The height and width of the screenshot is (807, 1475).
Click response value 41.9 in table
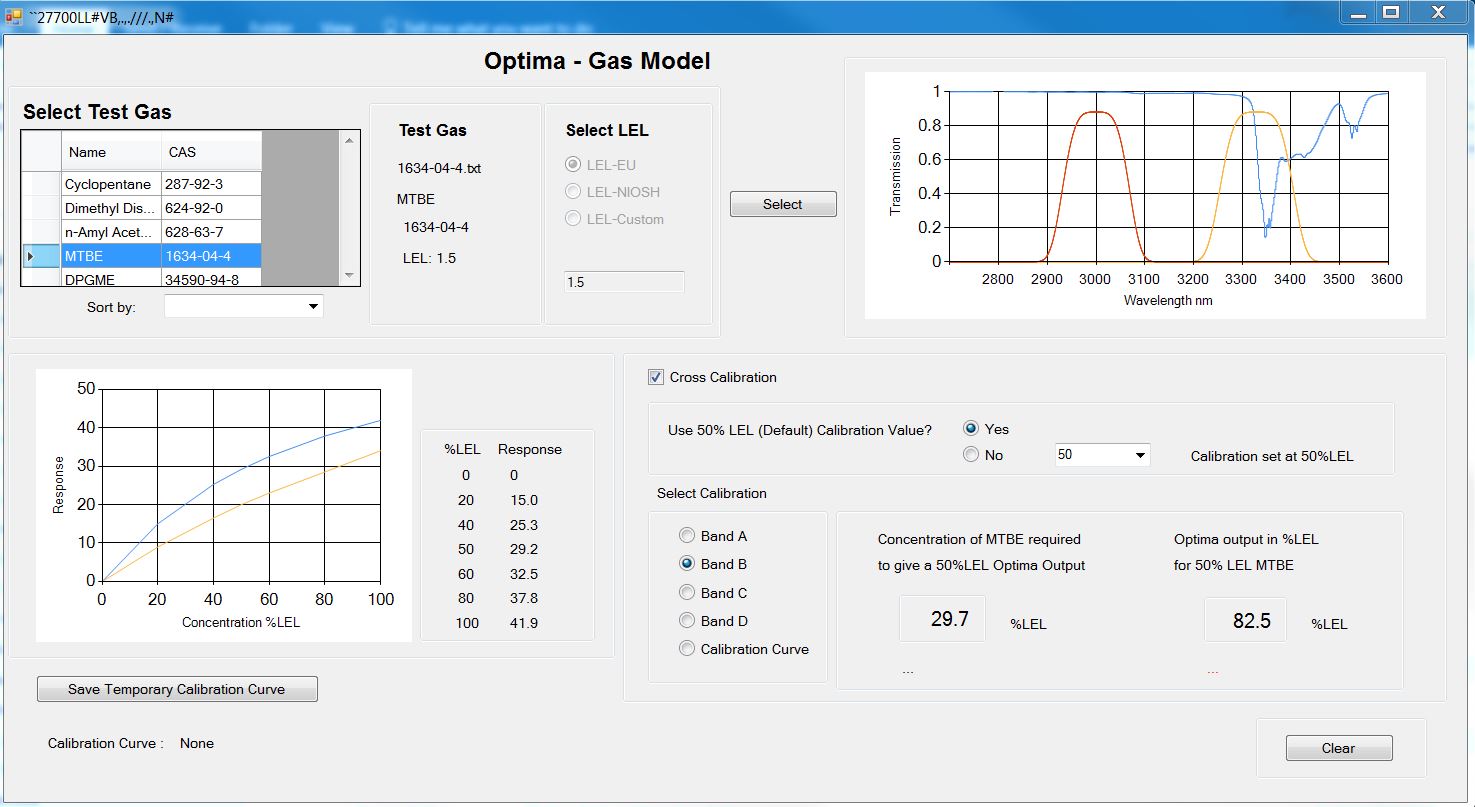tap(523, 623)
